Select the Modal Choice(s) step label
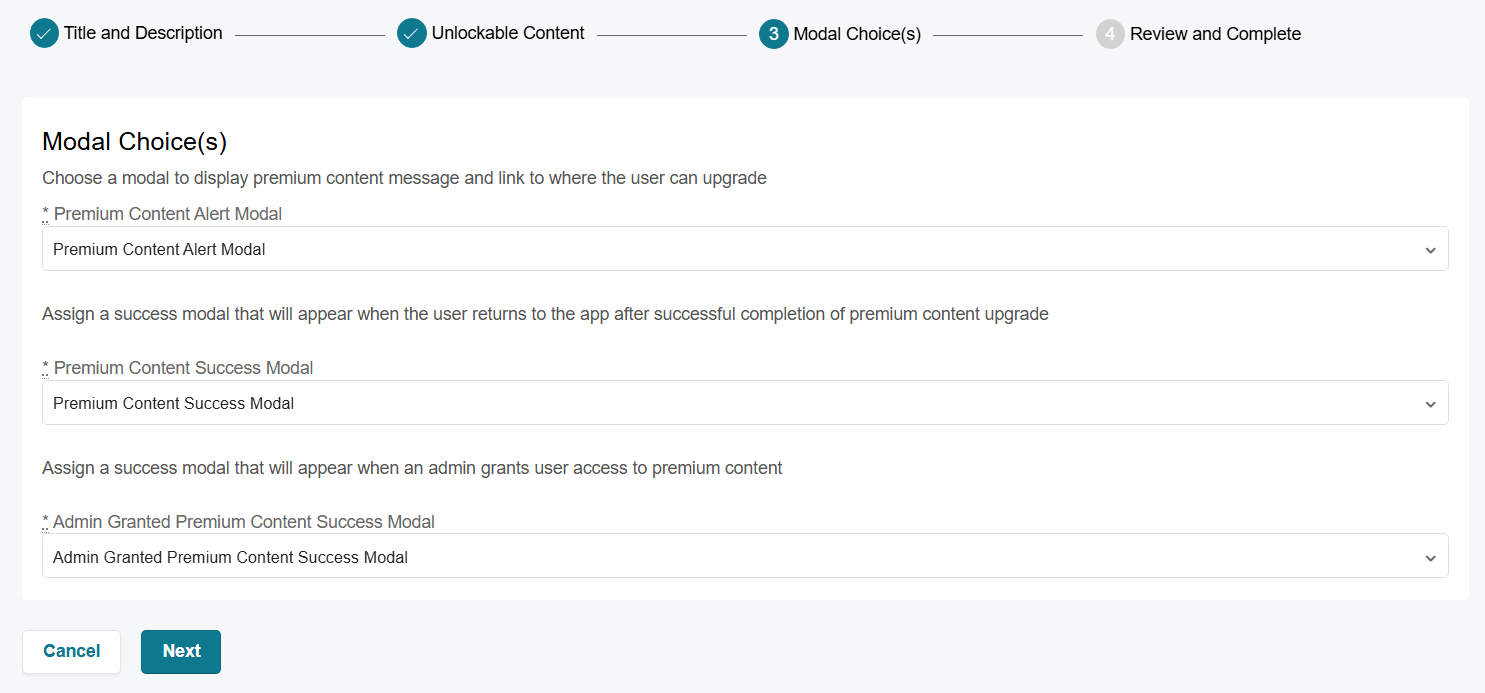 tap(857, 34)
